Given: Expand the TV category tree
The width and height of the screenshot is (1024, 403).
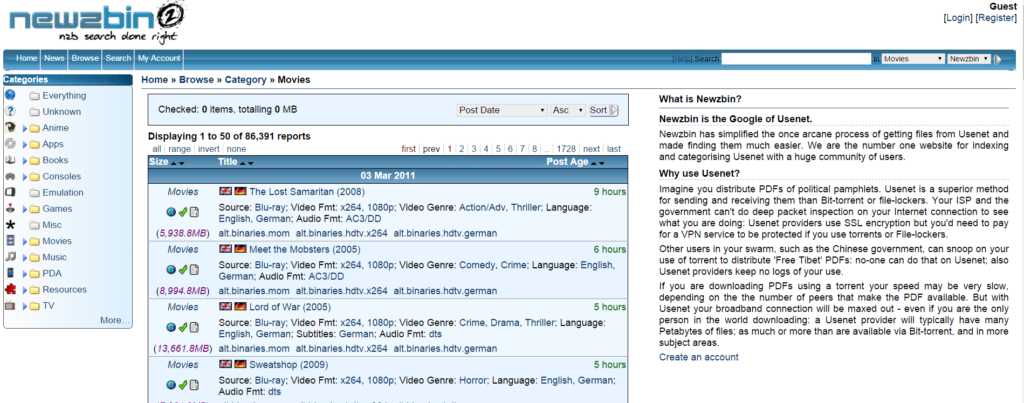Looking at the screenshot, I should point(25,306).
